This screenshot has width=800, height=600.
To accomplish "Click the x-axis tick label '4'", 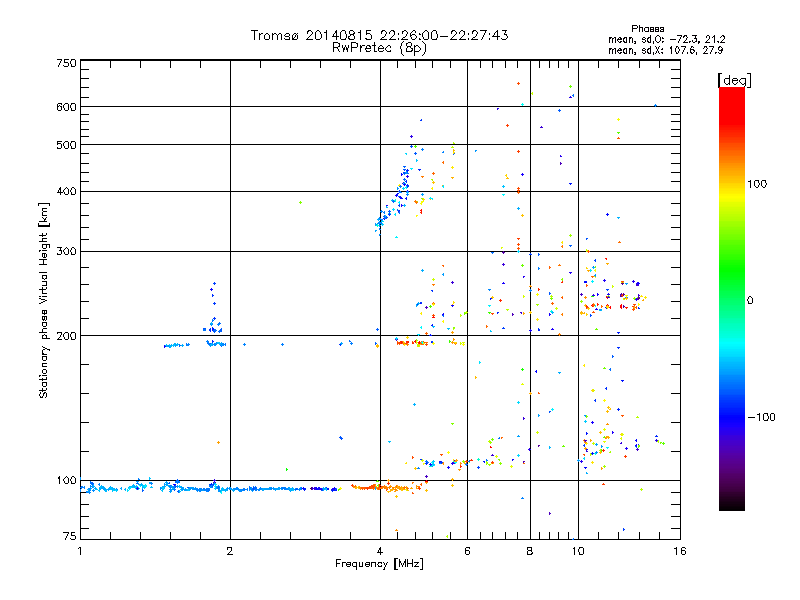I will [380, 551].
